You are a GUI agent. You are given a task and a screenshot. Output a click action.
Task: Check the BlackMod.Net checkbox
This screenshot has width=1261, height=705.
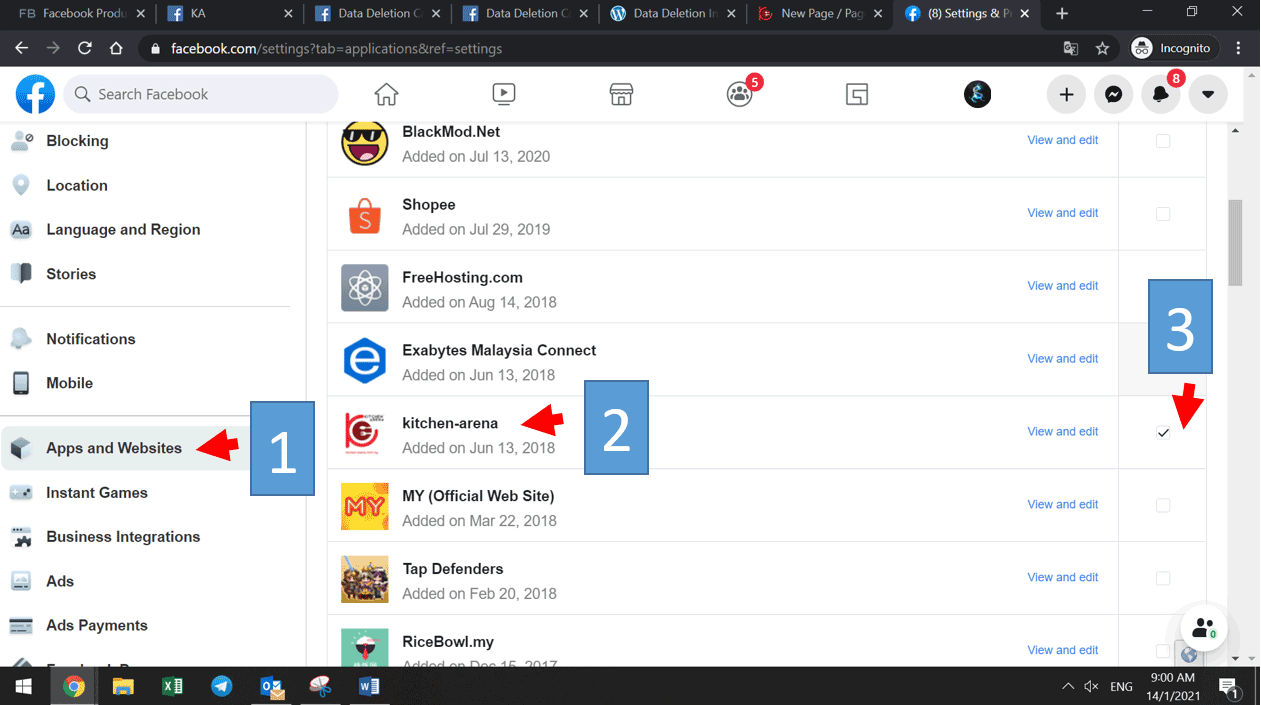pyautogui.click(x=1163, y=141)
